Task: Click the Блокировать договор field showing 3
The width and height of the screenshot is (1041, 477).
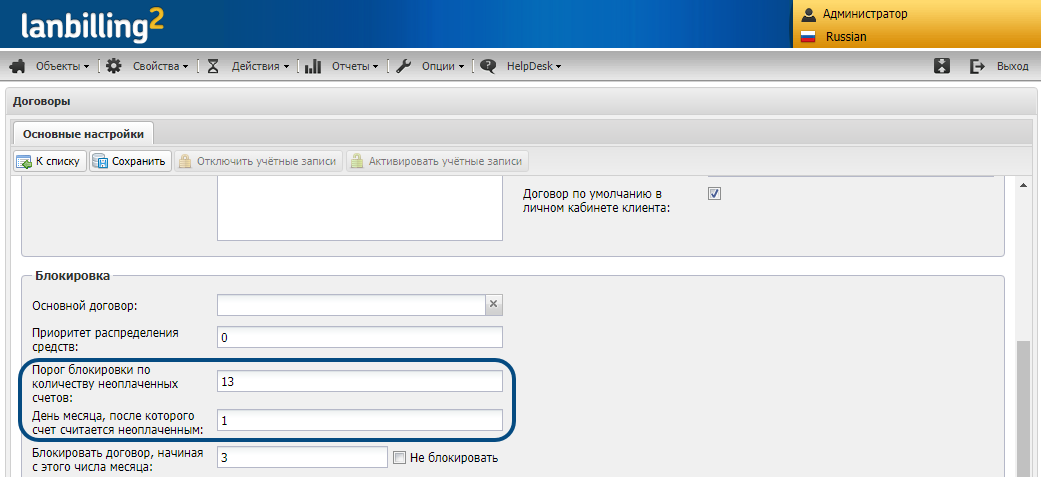Action: pyautogui.click(x=302, y=458)
